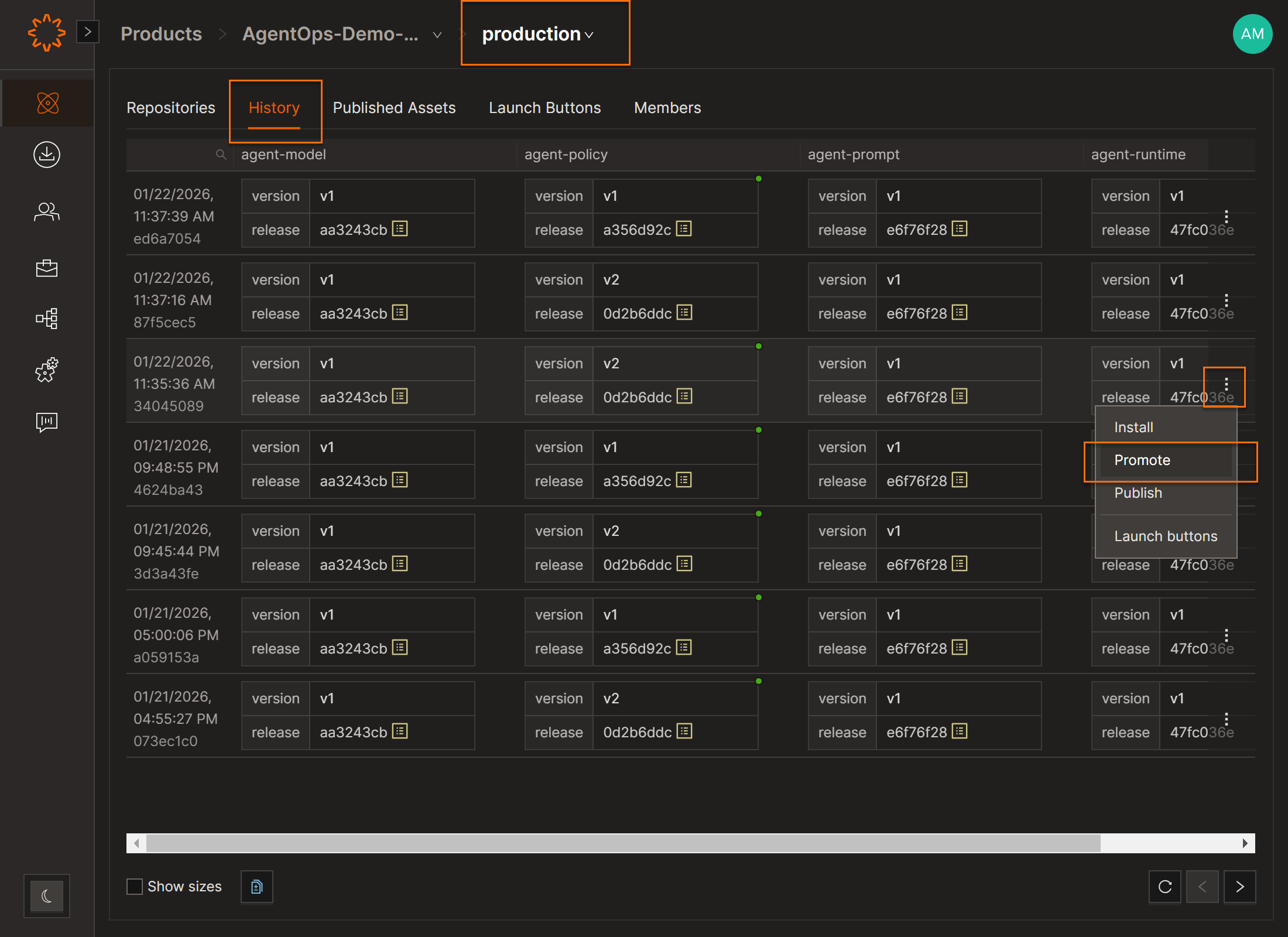Go to the next page of history
The width and height of the screenshot is (1288, 937).
point(1239,887)
